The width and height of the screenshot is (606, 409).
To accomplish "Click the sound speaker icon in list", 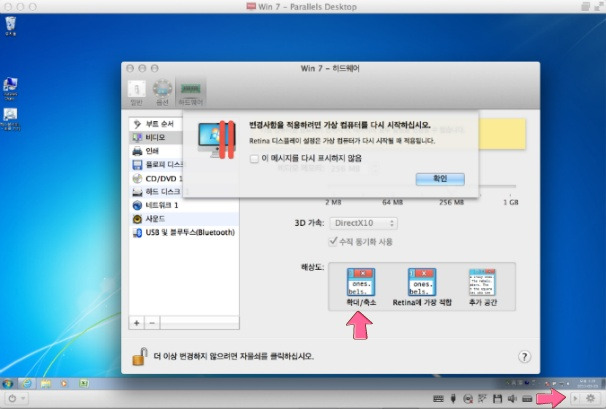I will [137, 219].
